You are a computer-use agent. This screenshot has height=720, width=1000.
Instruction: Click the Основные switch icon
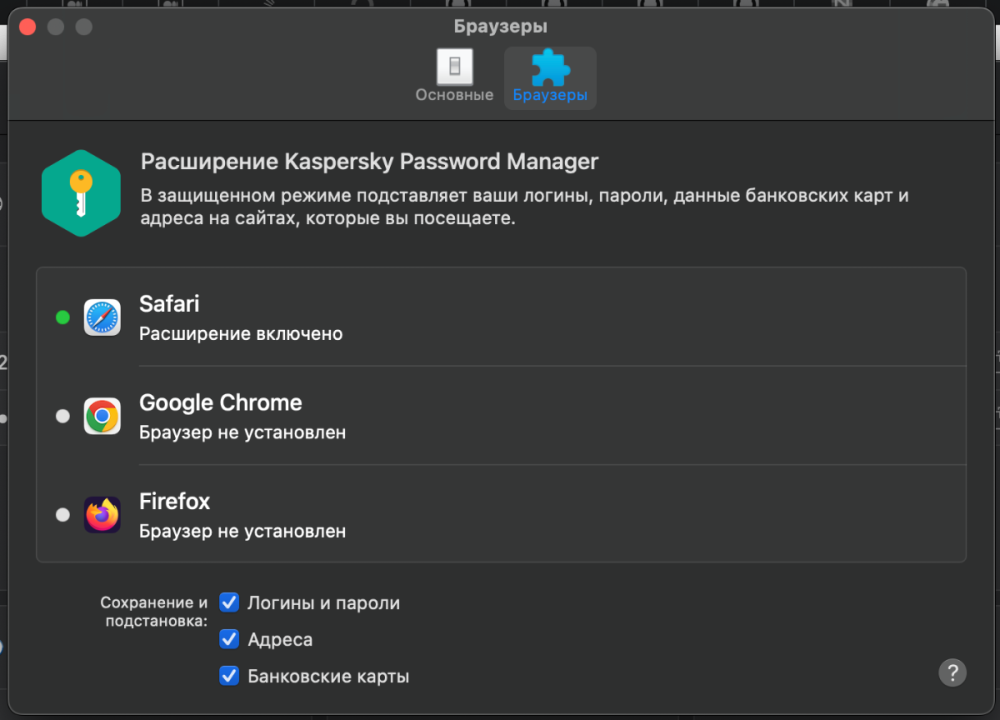455,67
